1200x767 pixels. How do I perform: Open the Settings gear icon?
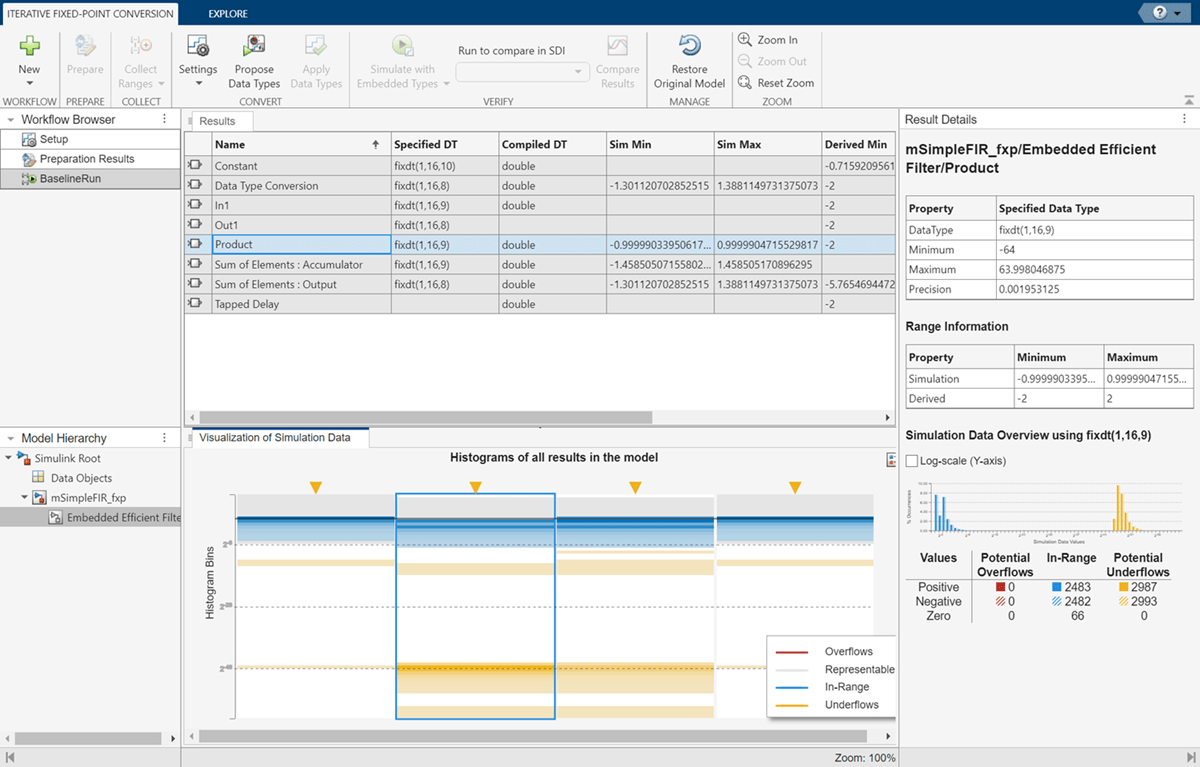[x=198, y=46]
